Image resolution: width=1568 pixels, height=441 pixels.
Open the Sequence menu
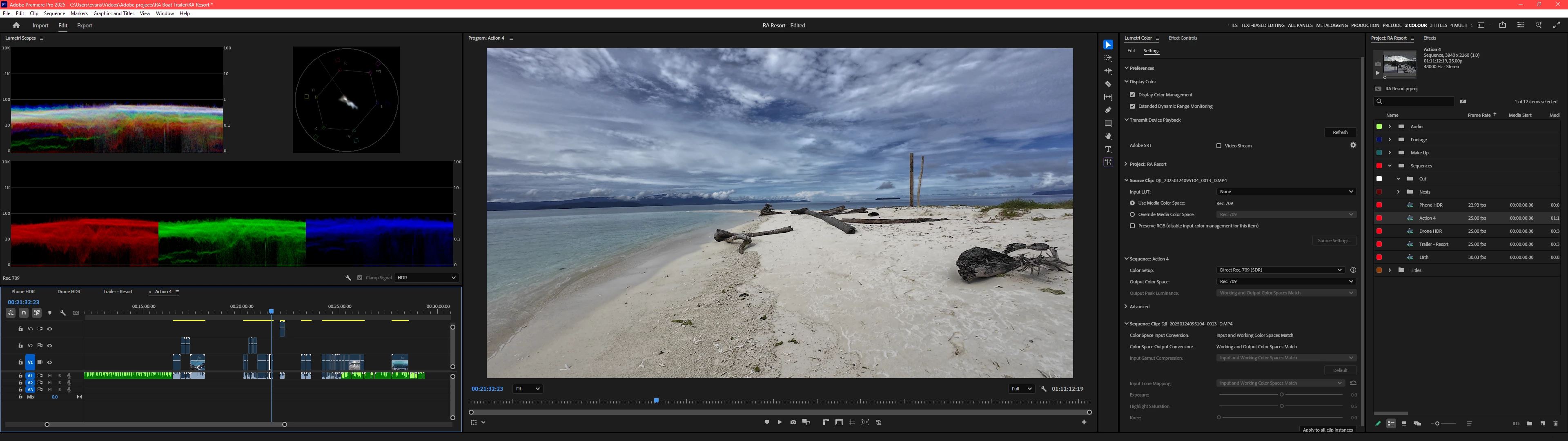click(x=54, y=13)
